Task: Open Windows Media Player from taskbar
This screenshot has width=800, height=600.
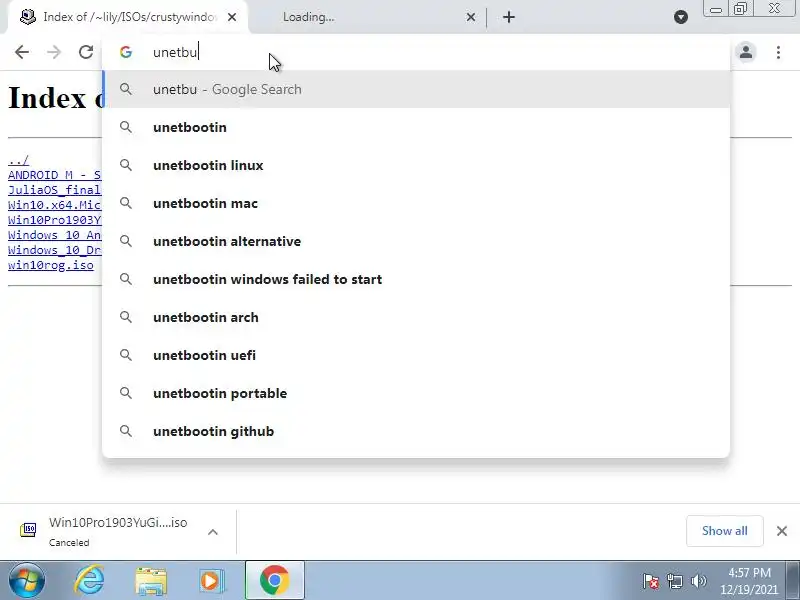Action: tap(212, 581)
